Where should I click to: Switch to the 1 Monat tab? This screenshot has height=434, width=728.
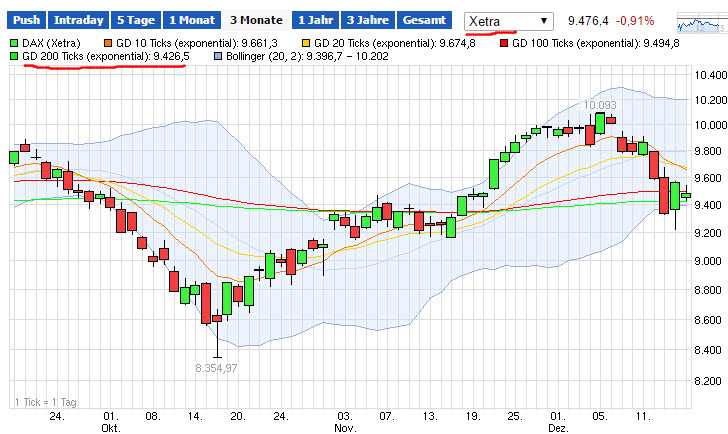(190, 20)
